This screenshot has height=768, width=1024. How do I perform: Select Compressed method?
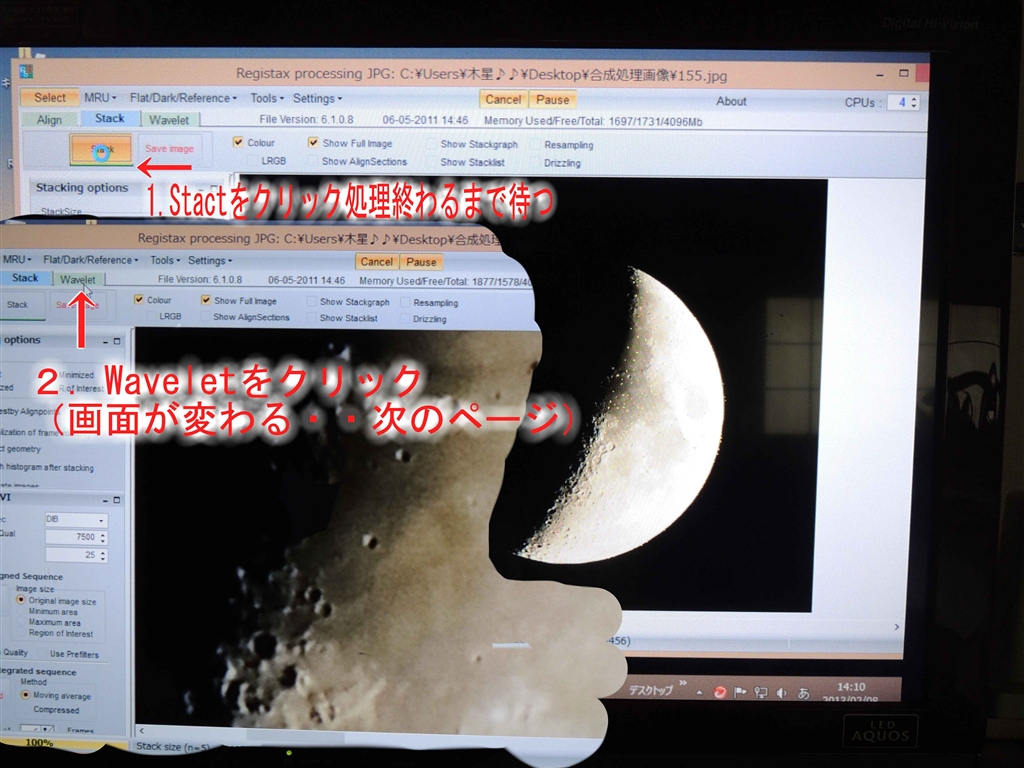click(x=25, y=709)
